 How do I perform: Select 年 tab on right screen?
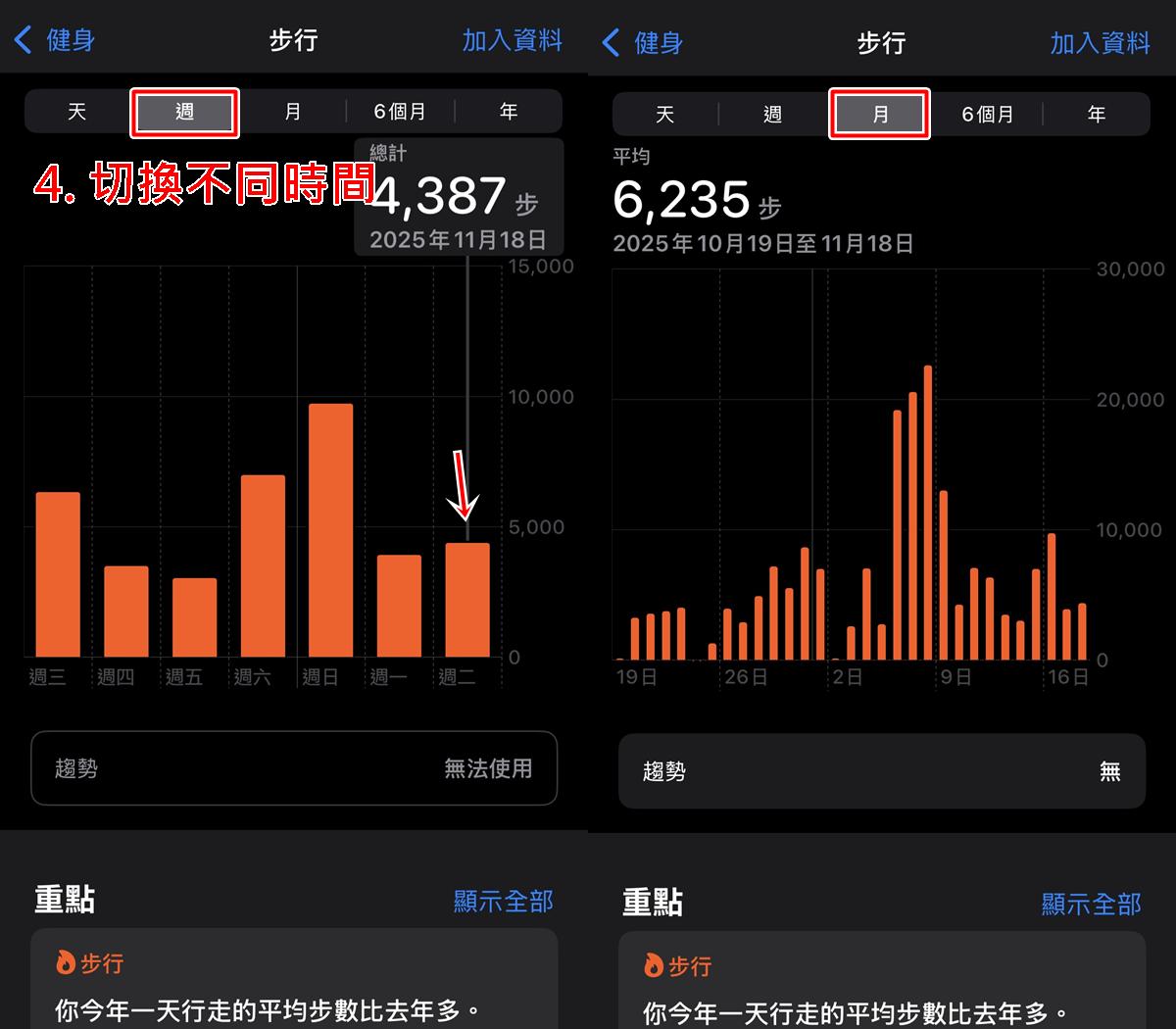click(x=1096, y=115)
